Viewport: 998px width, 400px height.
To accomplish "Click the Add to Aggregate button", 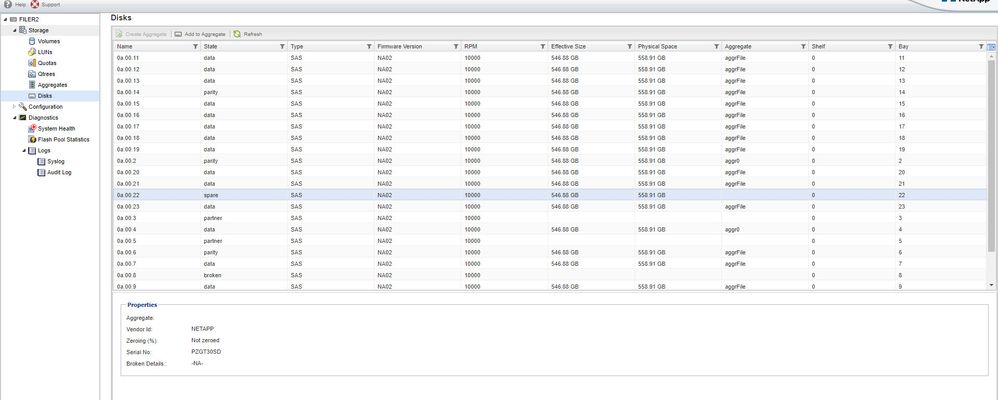I will (x=200, y=34).
